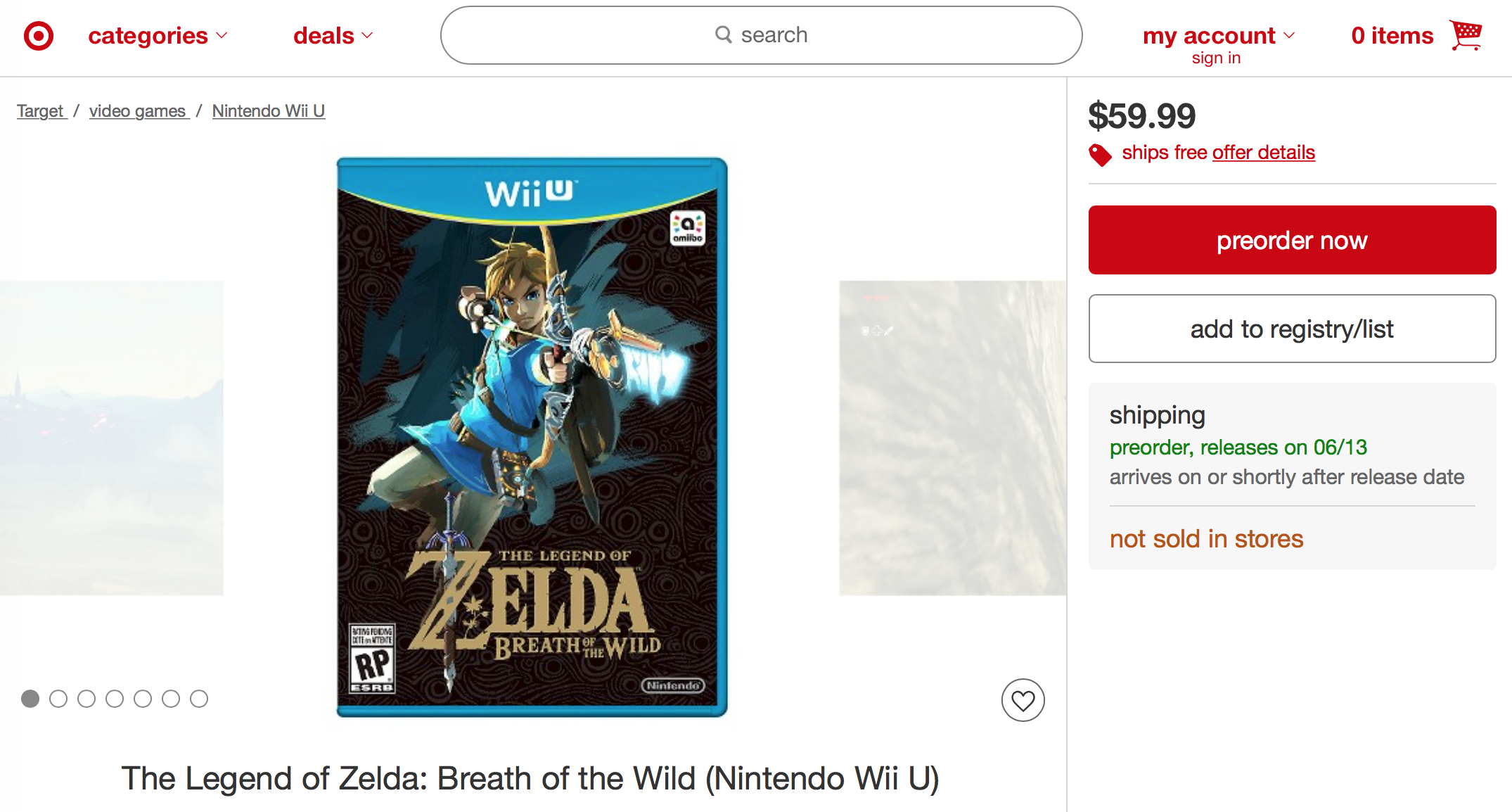Go to Nintendo Wii U breadcrumb

(x=269, y=111)
